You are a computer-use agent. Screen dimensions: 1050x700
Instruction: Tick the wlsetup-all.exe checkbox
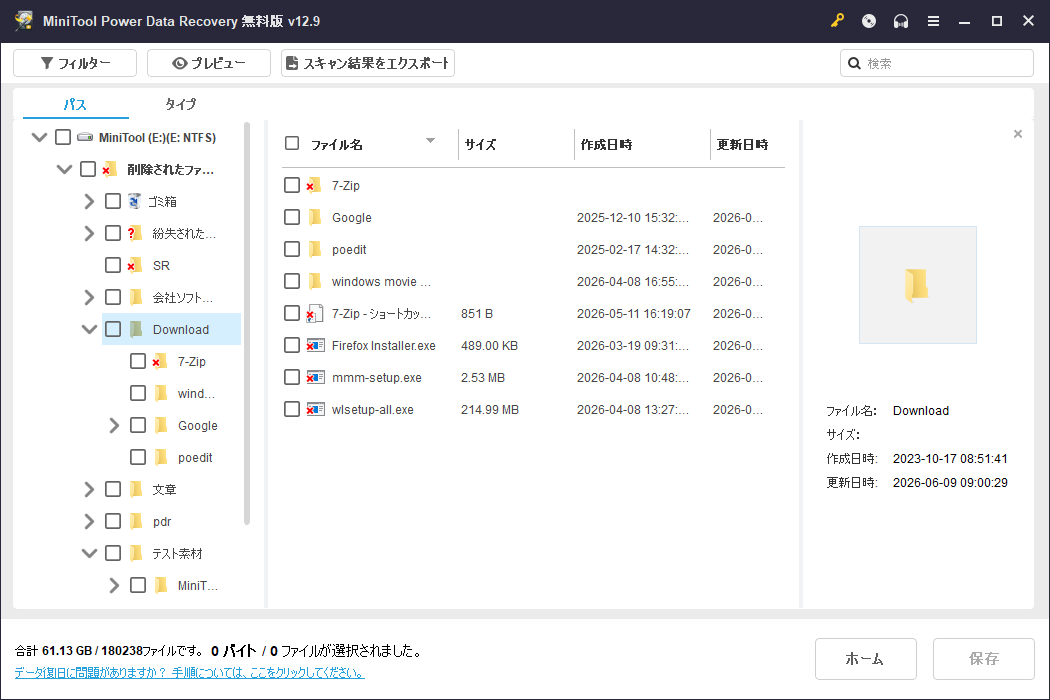pos(292,409)
